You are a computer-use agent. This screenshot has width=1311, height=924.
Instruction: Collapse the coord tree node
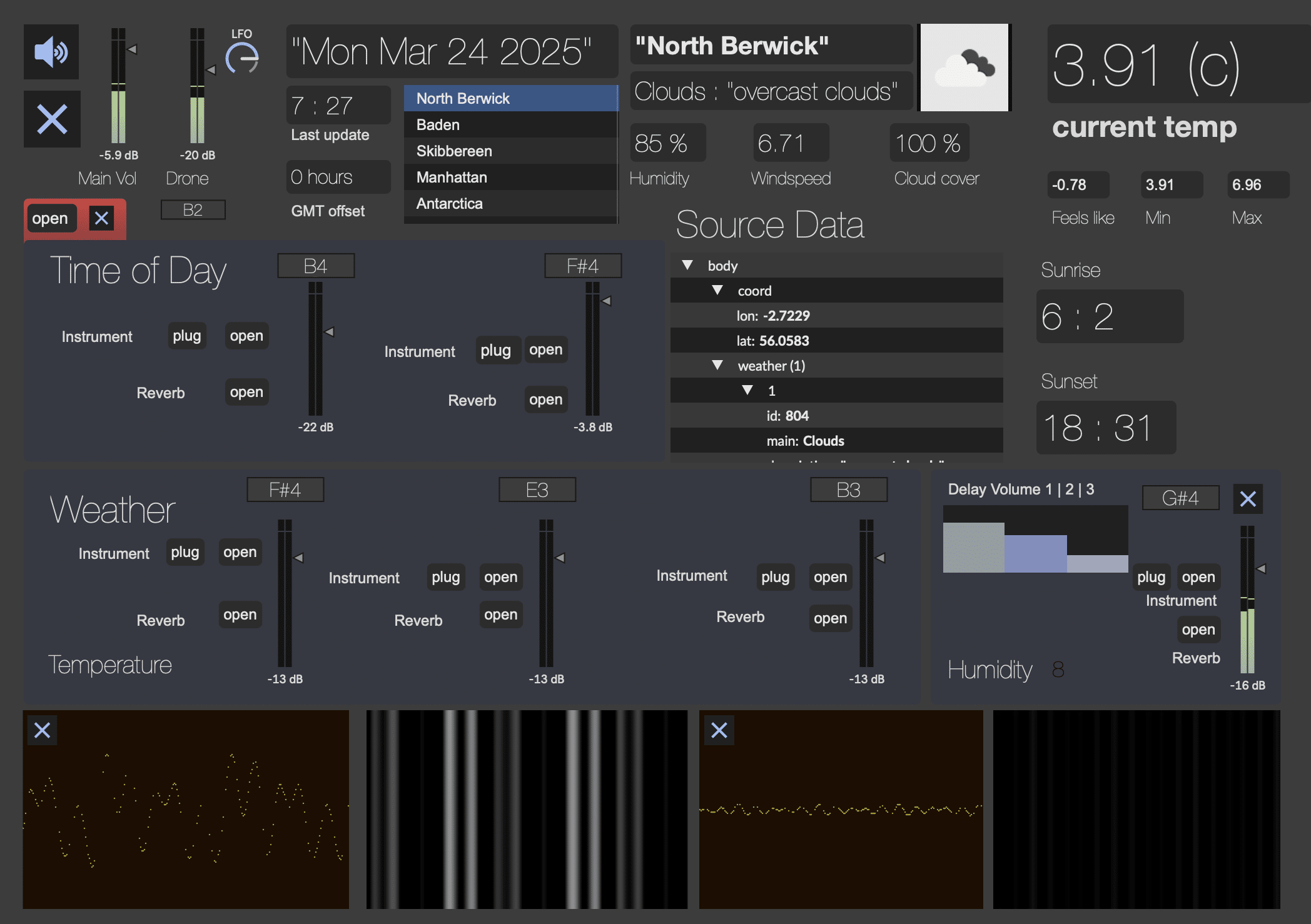[x=717, y=290]
